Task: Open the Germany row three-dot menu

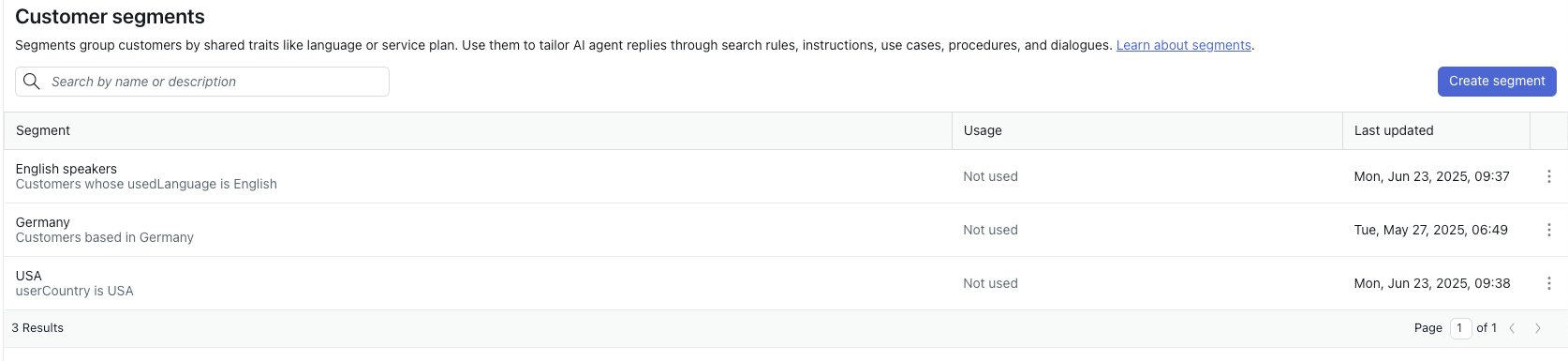Action: [x=1548, y=230]
